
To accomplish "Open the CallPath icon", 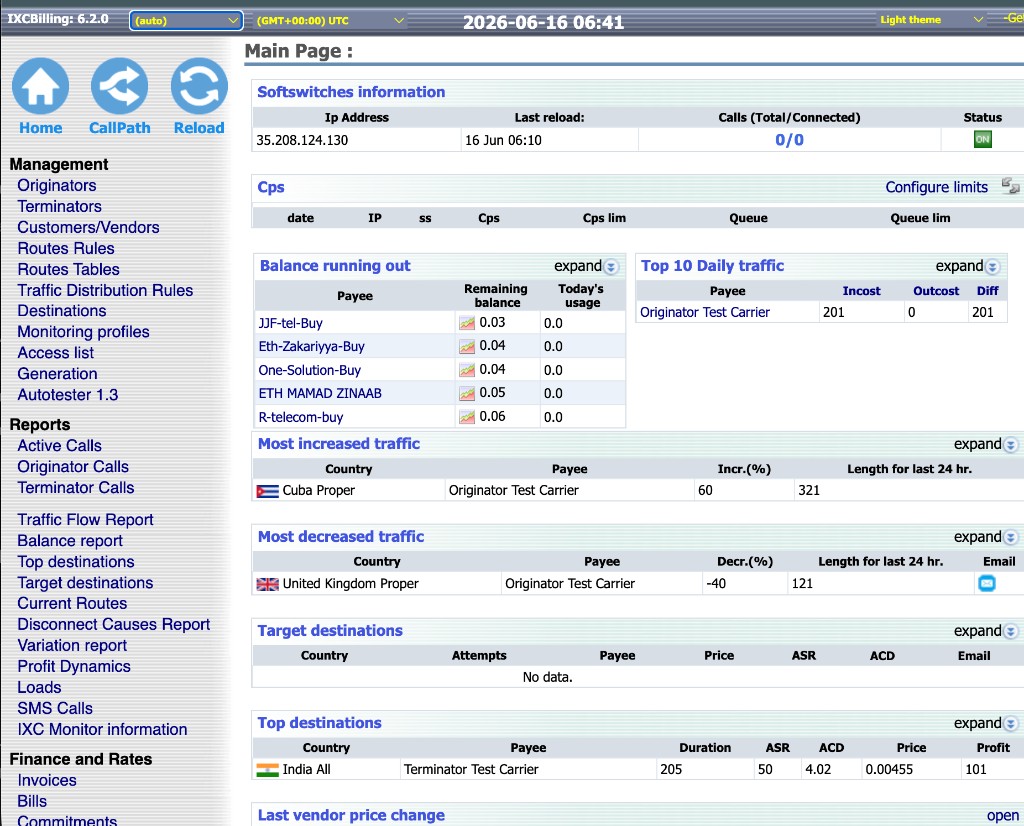I will click(x=120, y=86).
